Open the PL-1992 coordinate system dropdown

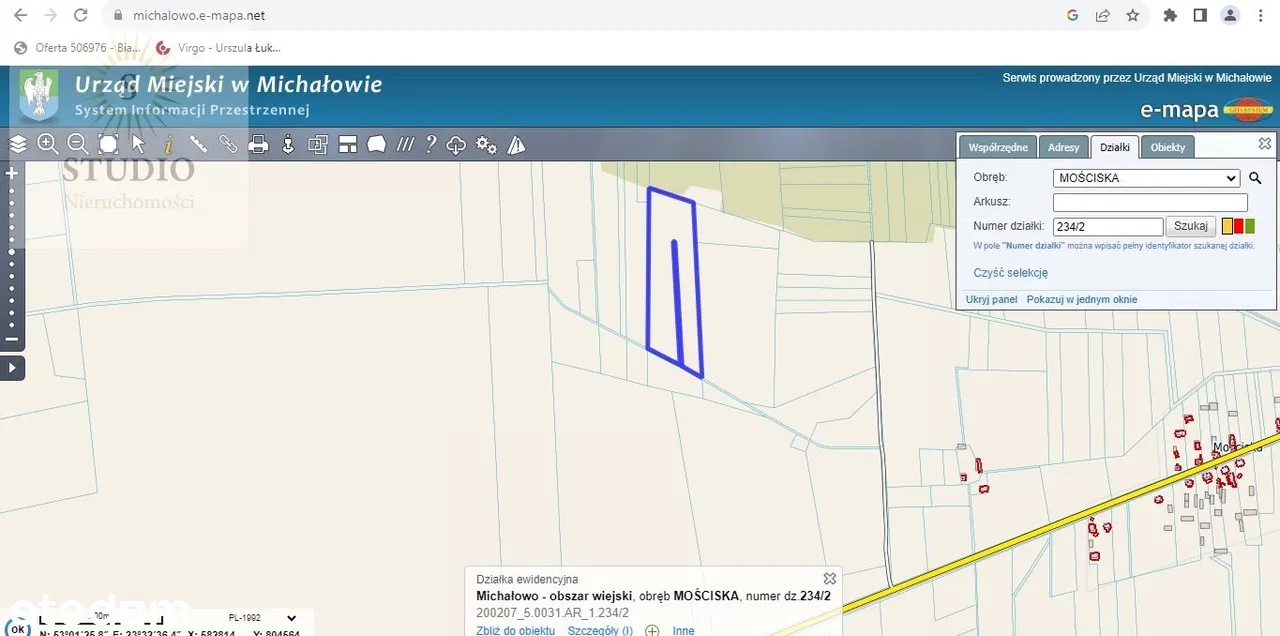point(262,618)
